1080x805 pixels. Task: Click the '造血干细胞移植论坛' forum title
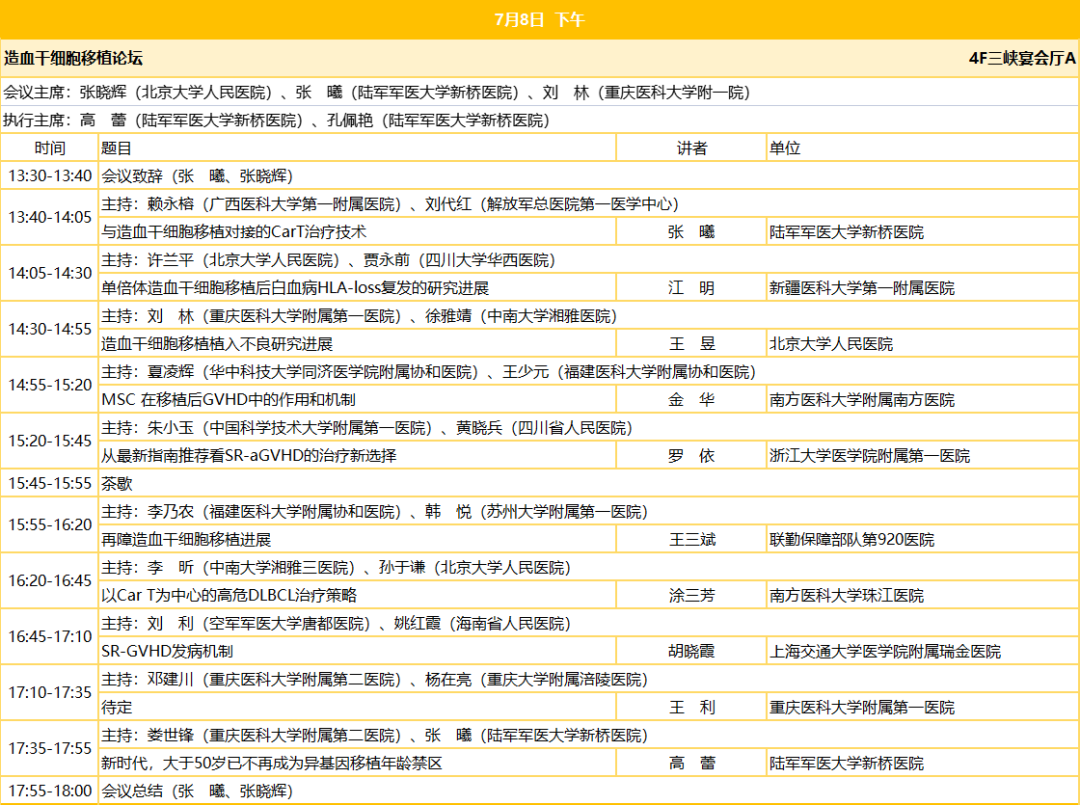click(73, 59)
